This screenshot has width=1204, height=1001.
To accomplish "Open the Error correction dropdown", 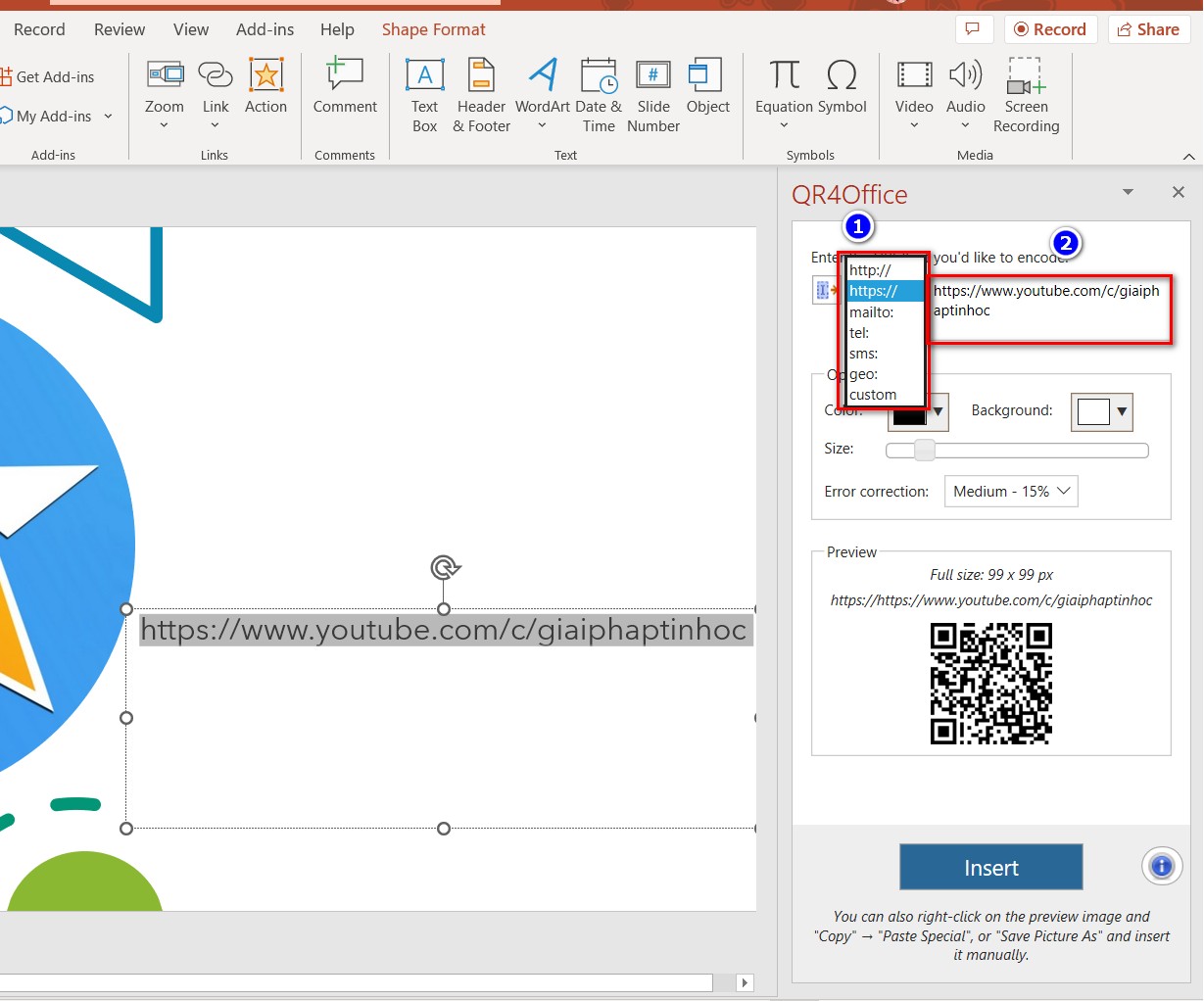I will coord(1010,491).
